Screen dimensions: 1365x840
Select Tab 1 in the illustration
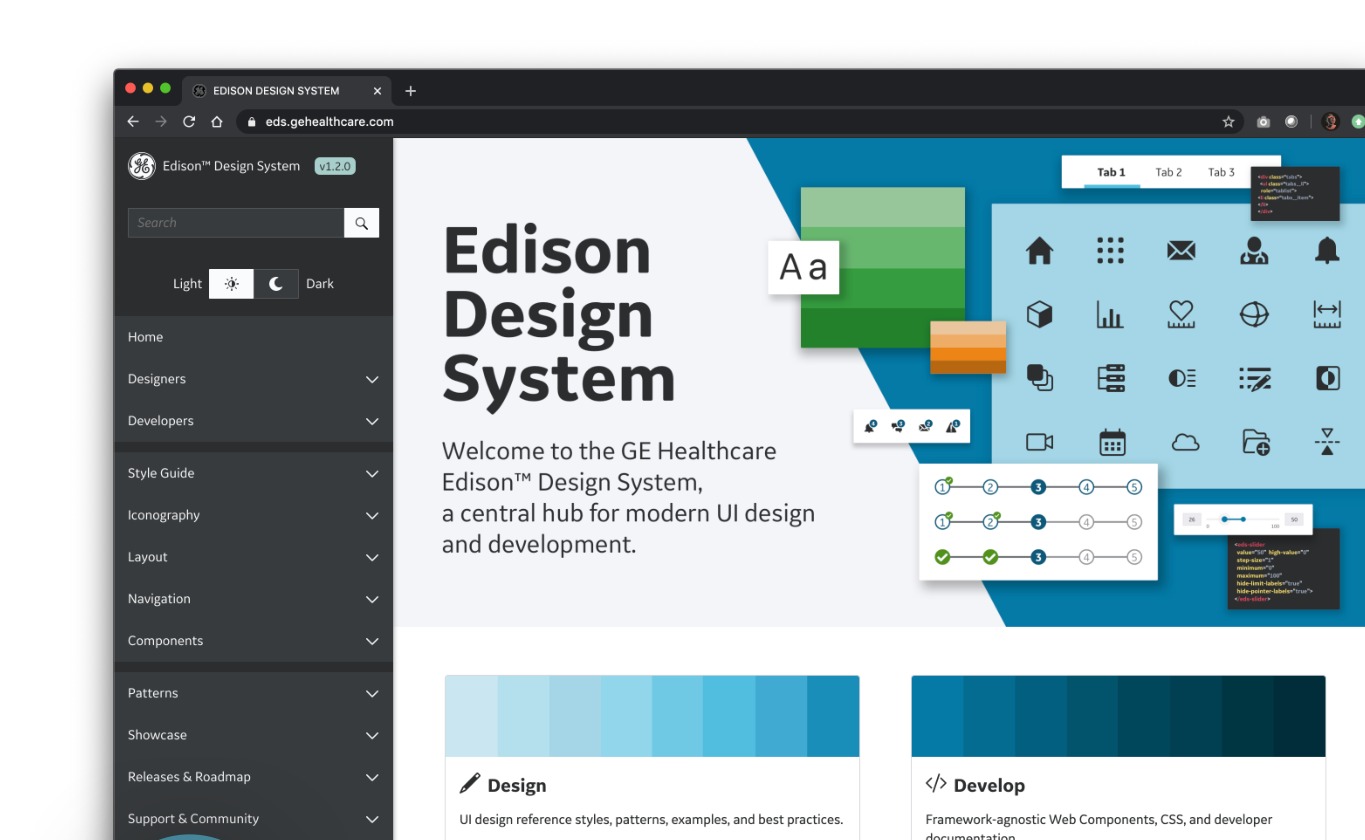[x=1111, y=172]
